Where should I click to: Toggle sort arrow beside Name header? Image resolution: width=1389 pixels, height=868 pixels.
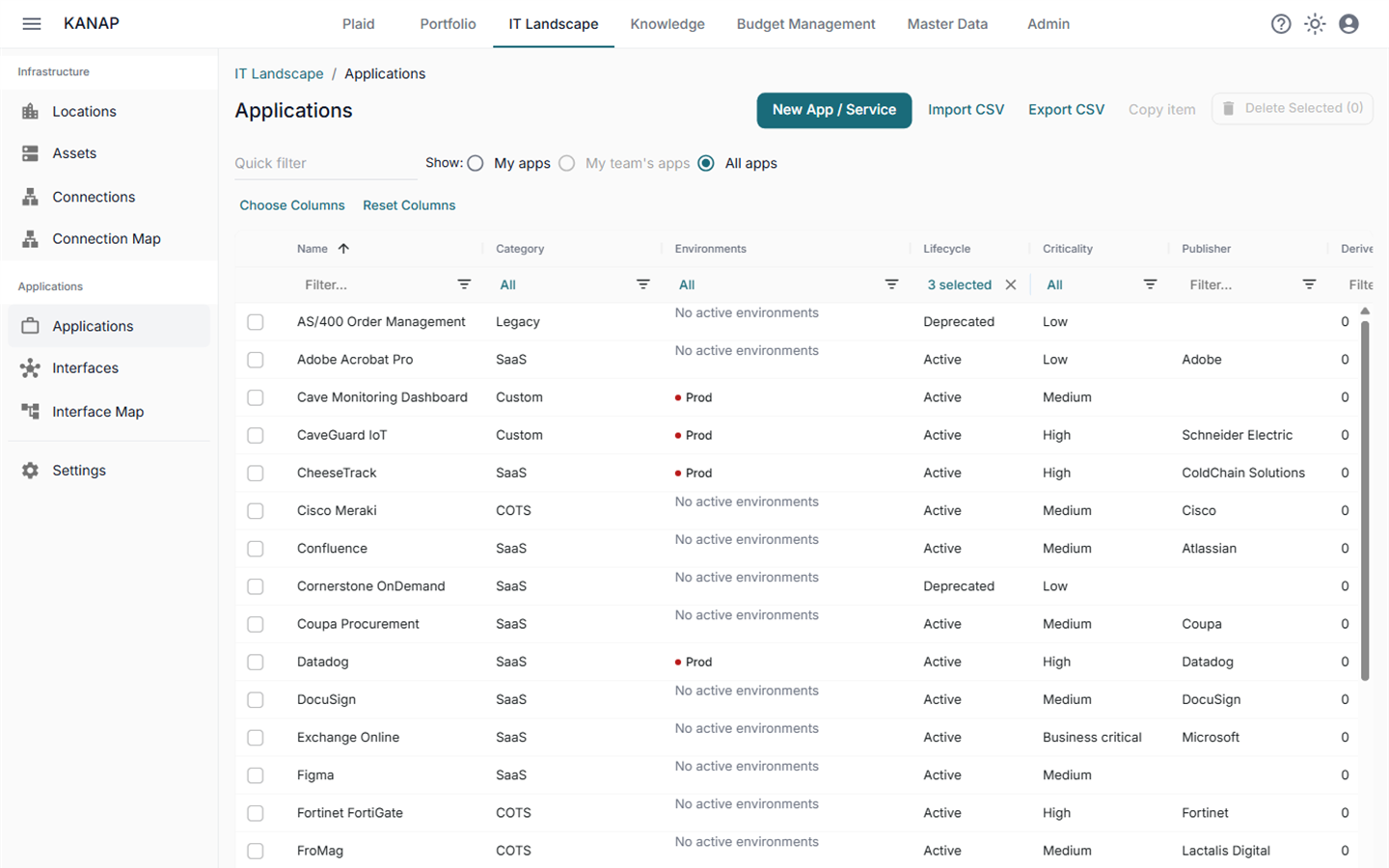[x=343, y=249]
